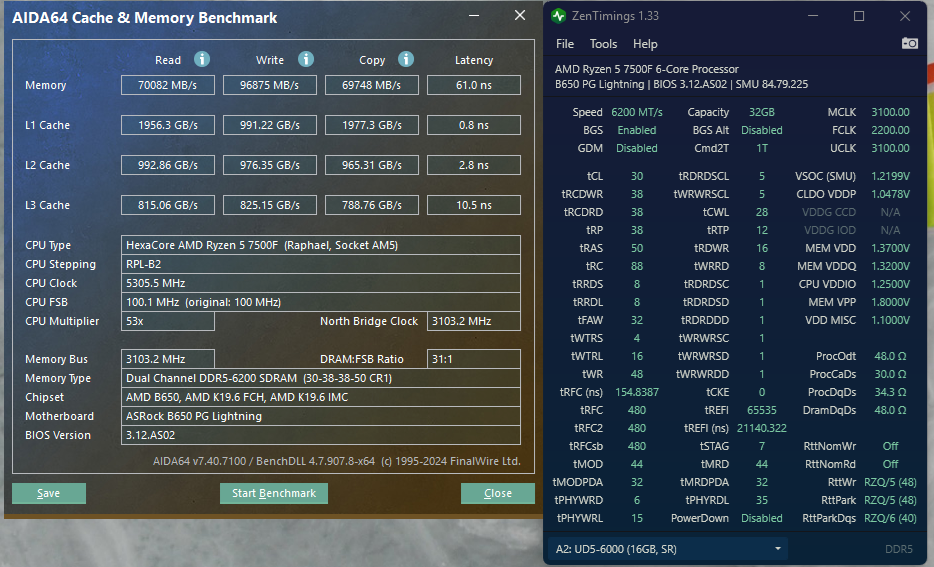Click the CPU Multiplier 53x field
This screenshot has width=934, height=567.
click(168, 321)
